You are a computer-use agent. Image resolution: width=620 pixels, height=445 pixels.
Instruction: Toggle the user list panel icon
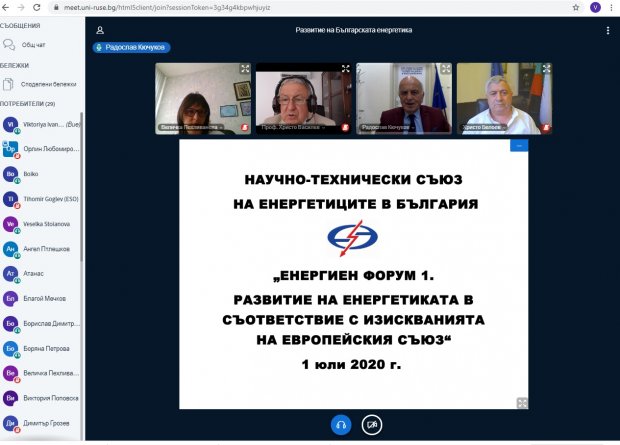[x=100, y=30]
